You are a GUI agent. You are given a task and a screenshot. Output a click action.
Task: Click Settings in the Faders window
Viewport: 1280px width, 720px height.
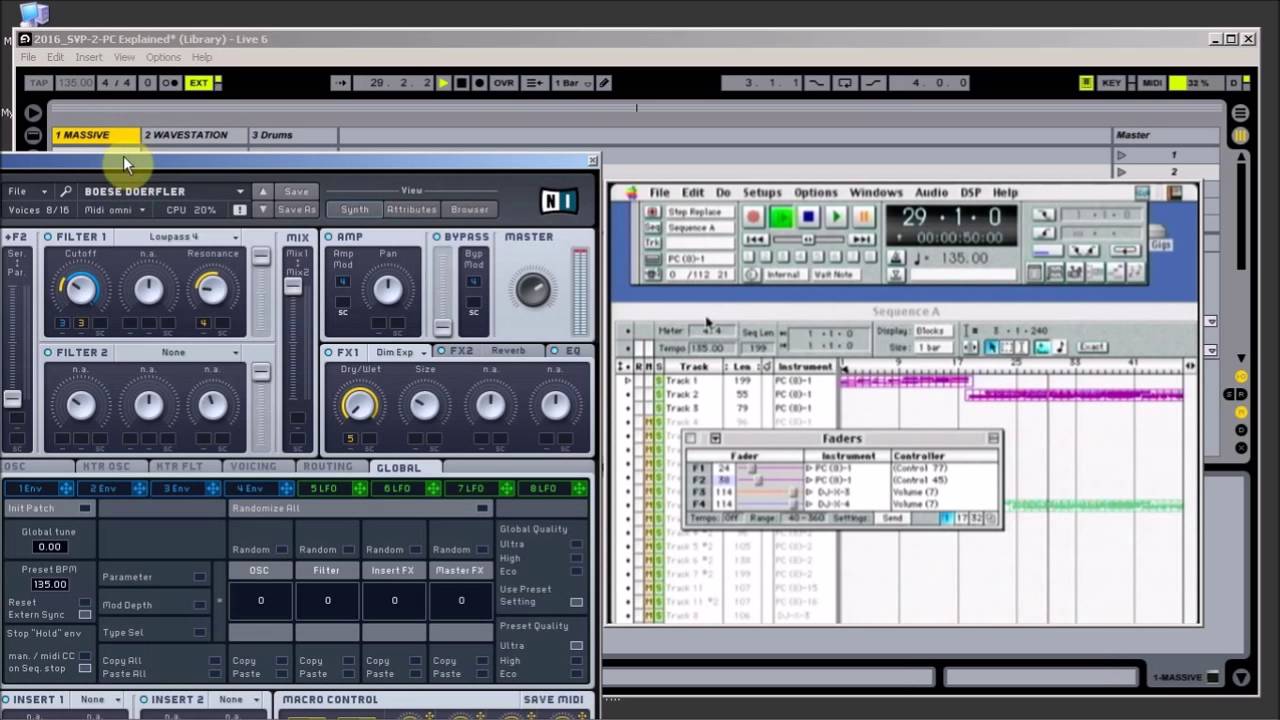click(x=850, y=518)
